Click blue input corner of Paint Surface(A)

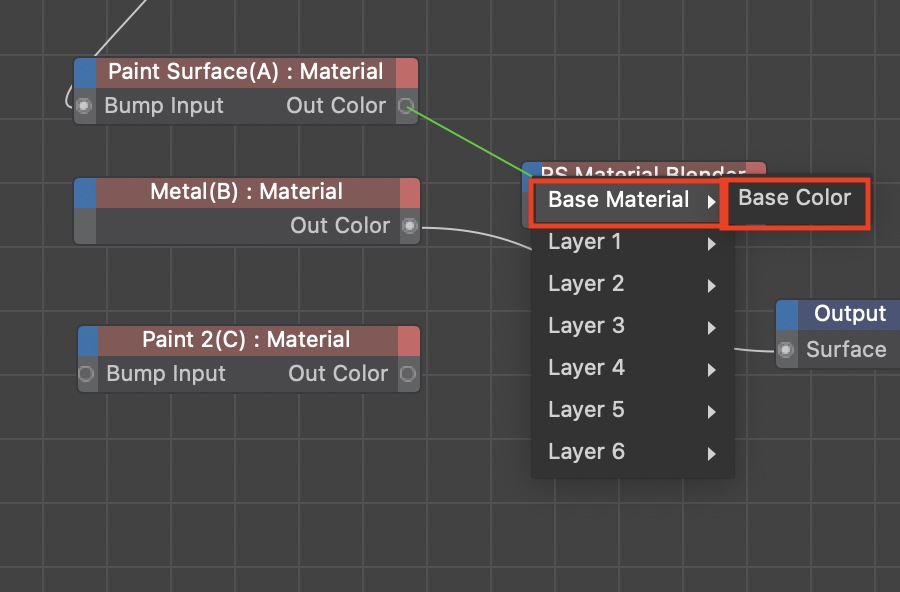85,72
